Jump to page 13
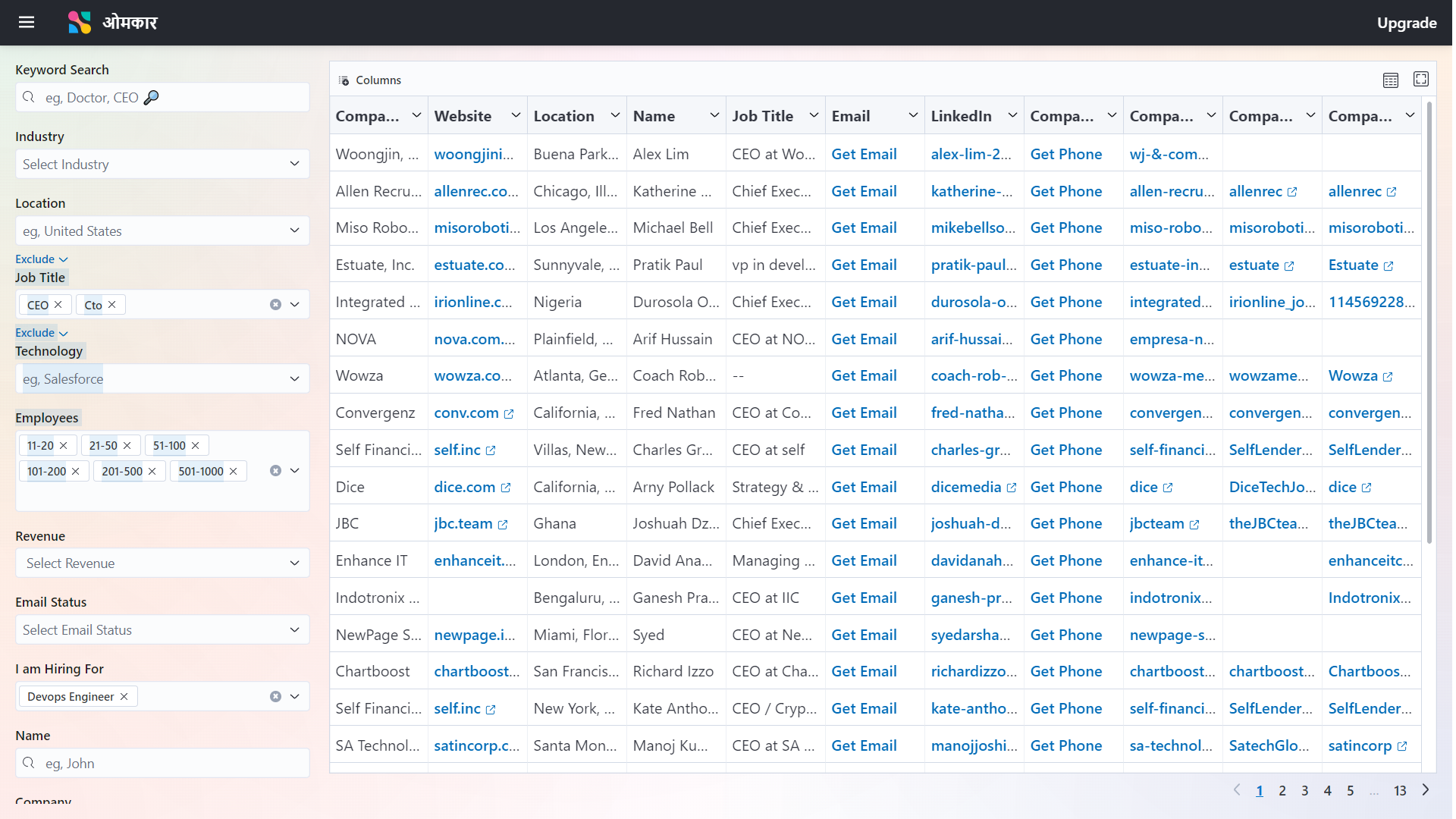The width and height of the screenshot is (1456, 819). tap(1400, 791)
